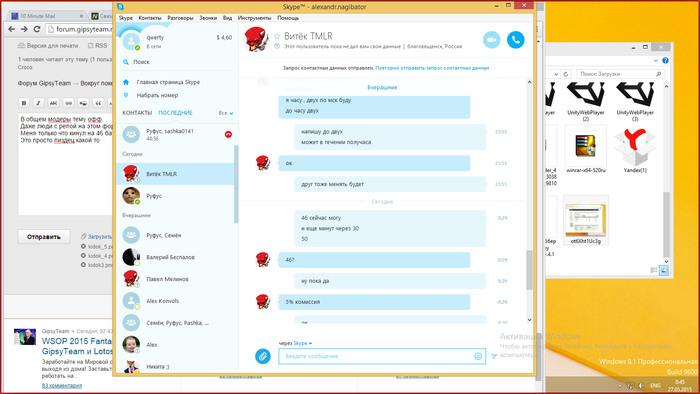Open the emoticon picker in message box

click(478, 356)
